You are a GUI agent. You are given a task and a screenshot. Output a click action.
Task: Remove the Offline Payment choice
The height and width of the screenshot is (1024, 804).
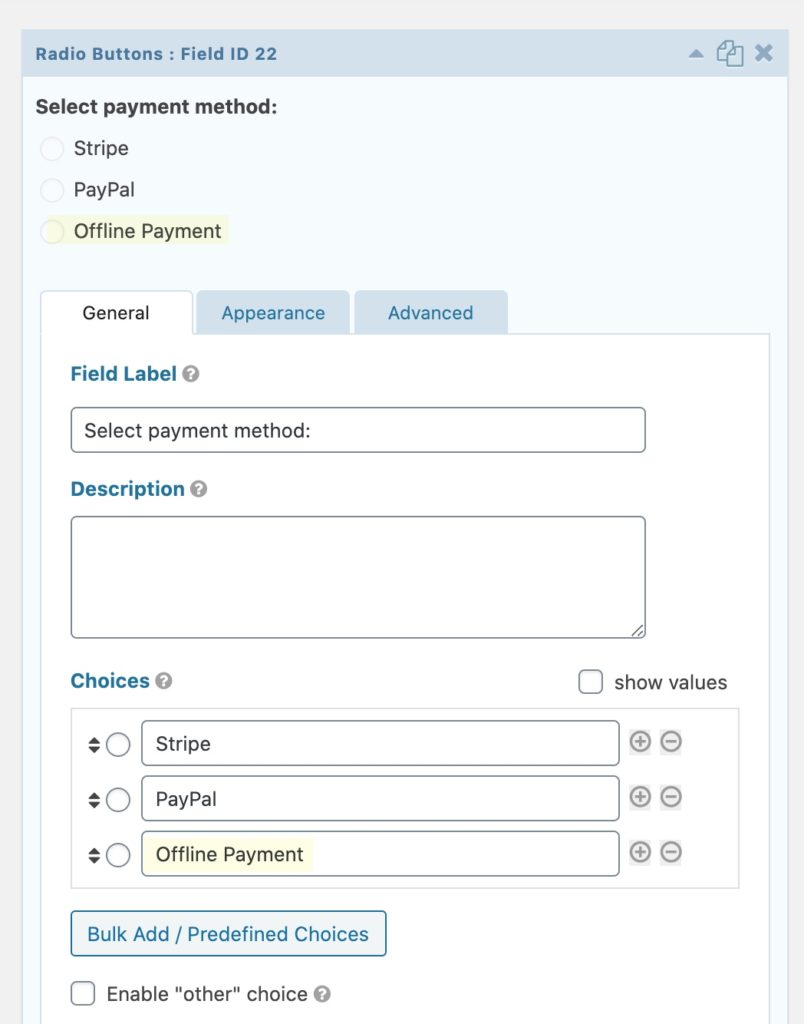pos(671,852)
